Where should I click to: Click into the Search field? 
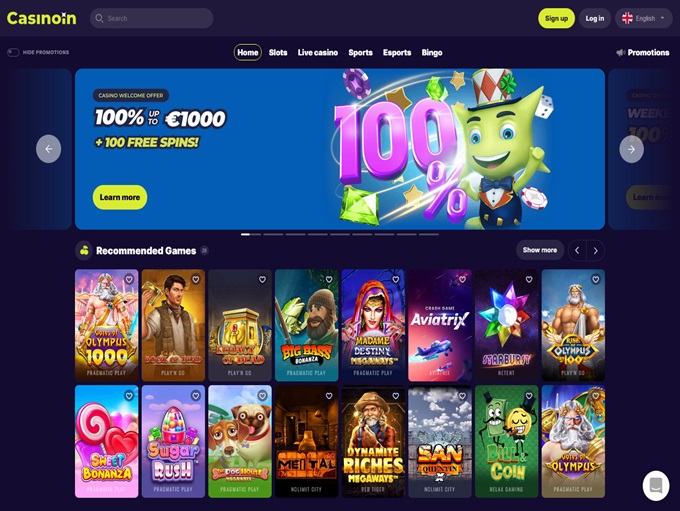(151, 18)
